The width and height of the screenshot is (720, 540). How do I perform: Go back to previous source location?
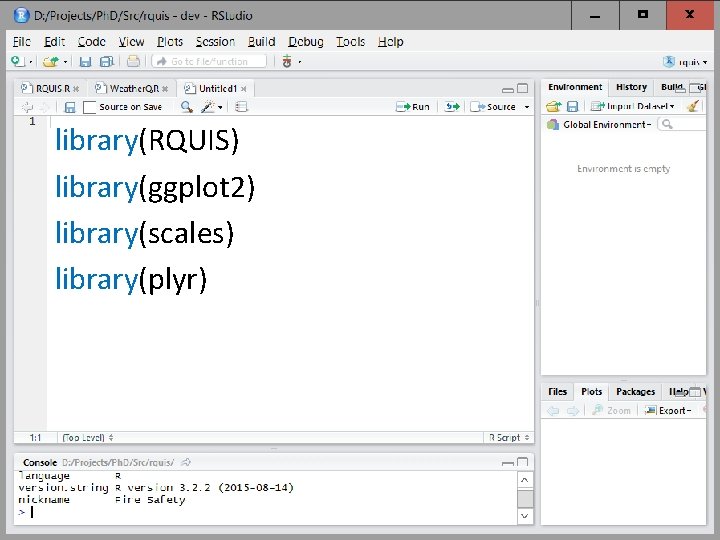(x=28, y=107)
